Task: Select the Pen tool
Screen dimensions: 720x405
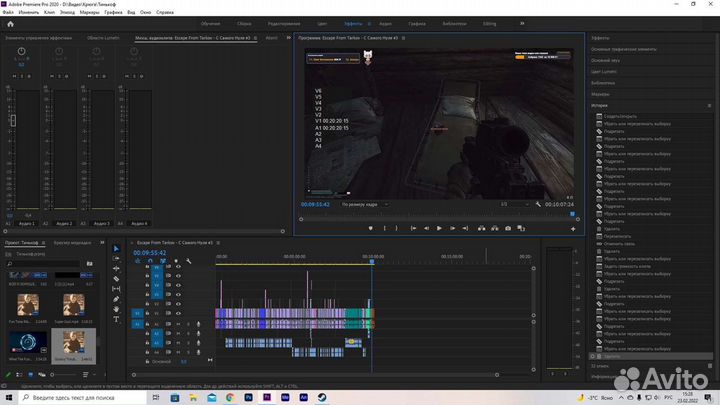Action: tap(116, 299)
